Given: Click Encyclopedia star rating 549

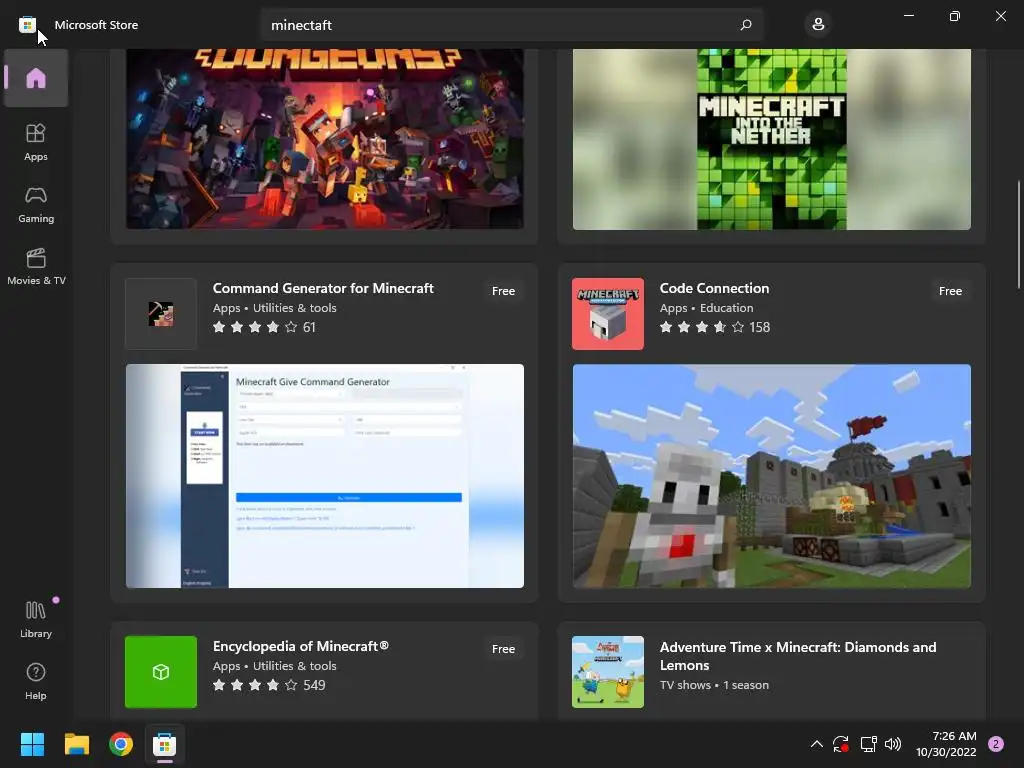Looking at the screenshot, I should click(269, 685).
